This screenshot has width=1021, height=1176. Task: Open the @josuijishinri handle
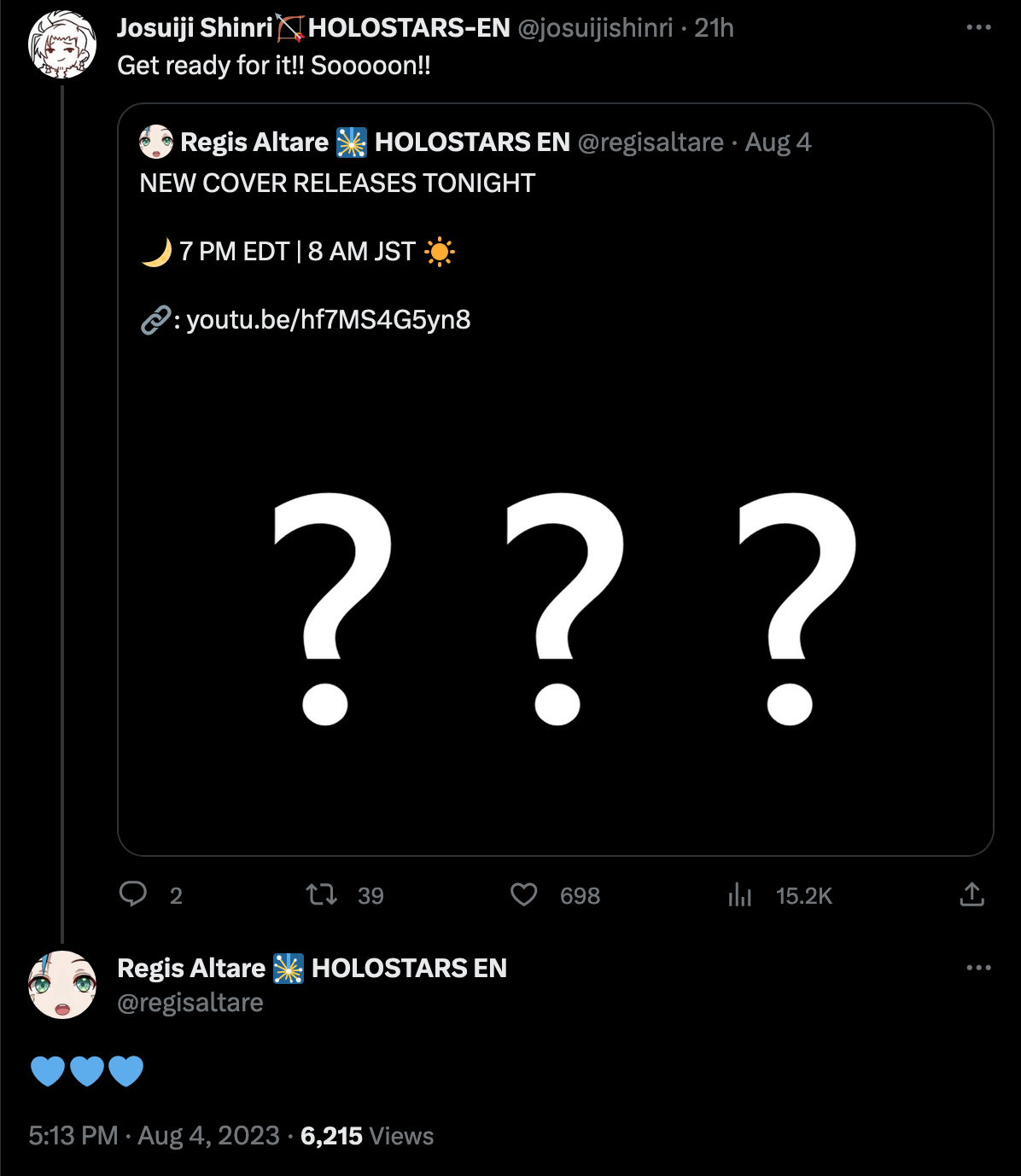[595, 28]
